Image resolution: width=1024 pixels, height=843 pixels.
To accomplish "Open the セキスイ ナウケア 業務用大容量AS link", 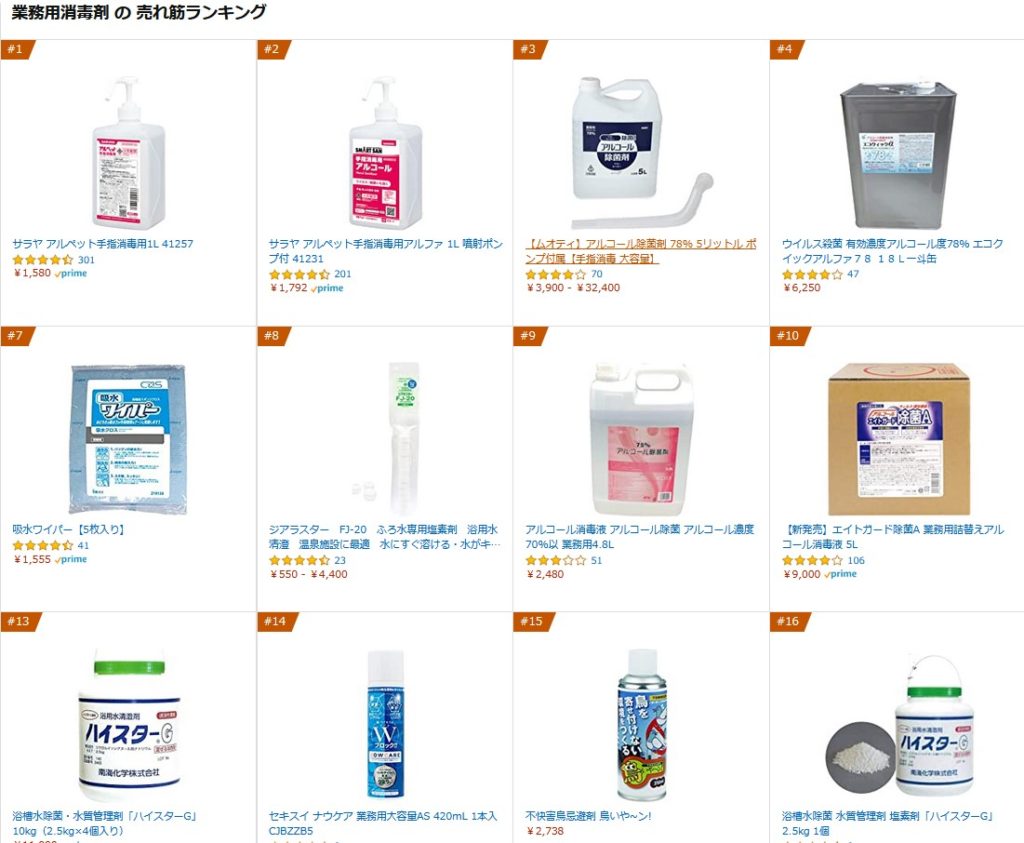I will 383,823.
